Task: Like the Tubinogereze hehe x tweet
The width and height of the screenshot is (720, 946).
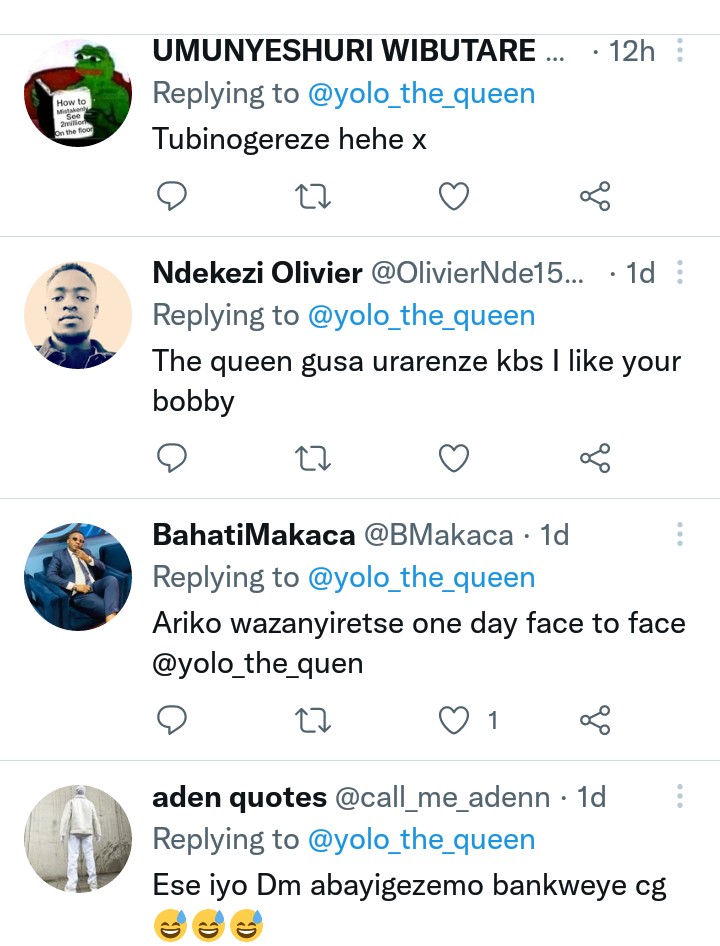Action: (x=455, y=196)
